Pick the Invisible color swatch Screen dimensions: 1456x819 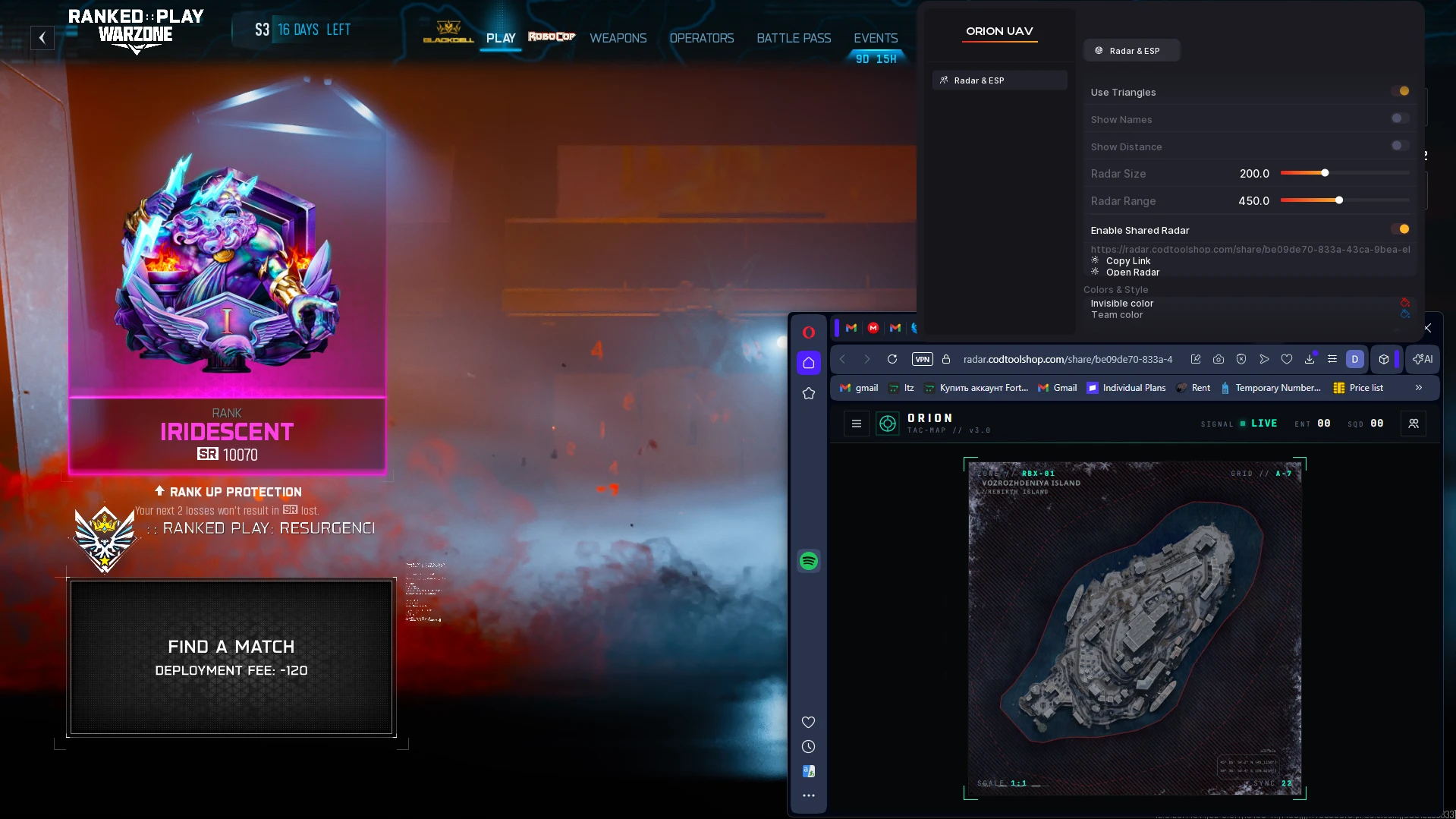[x=1405, y=303]
